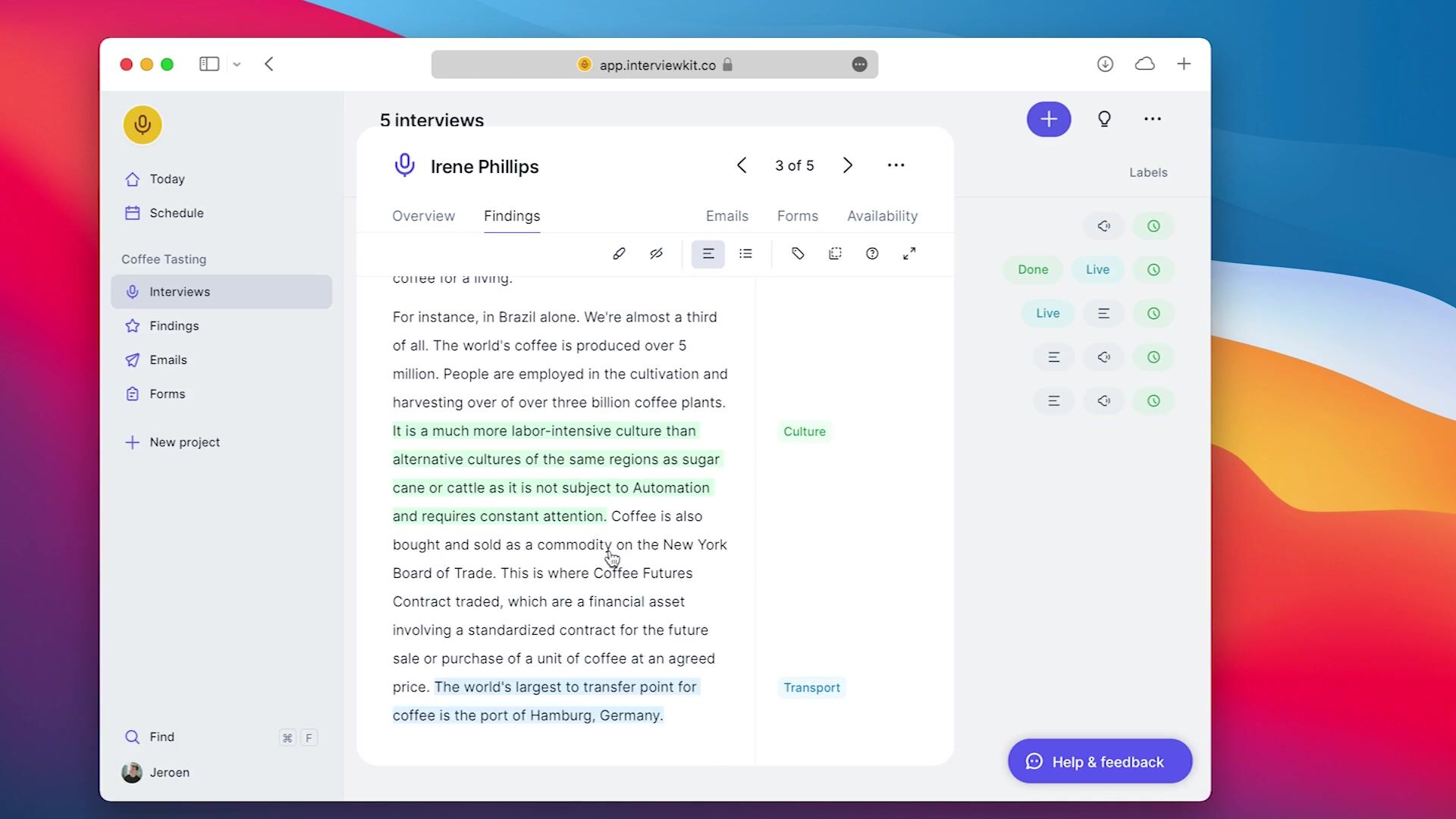1456x819 pixels.
Task: Open iCloud tabs cloud icon
Action: click(x=1144, y=64)
